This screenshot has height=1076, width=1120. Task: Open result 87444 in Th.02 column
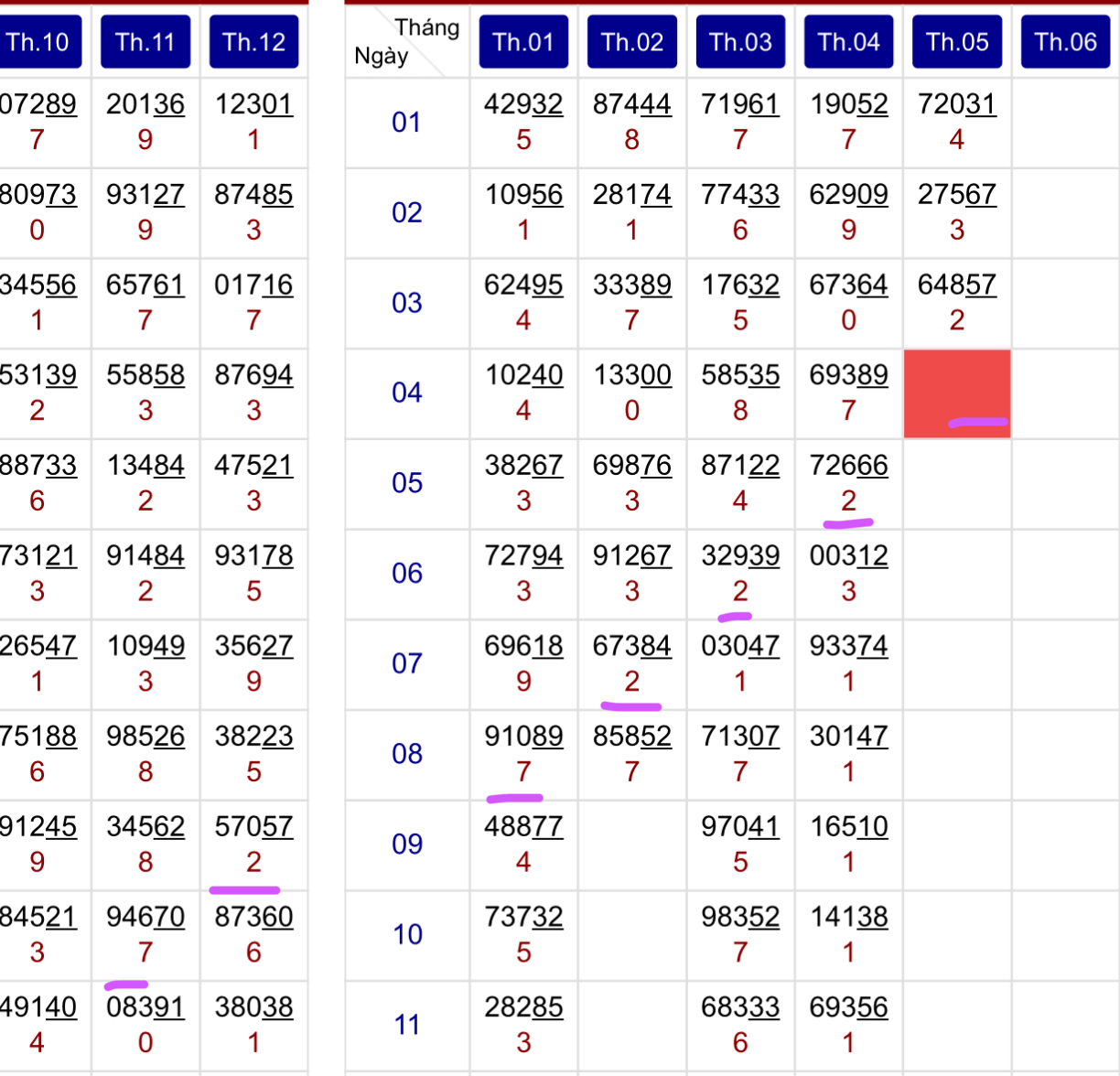coord(632,104)
